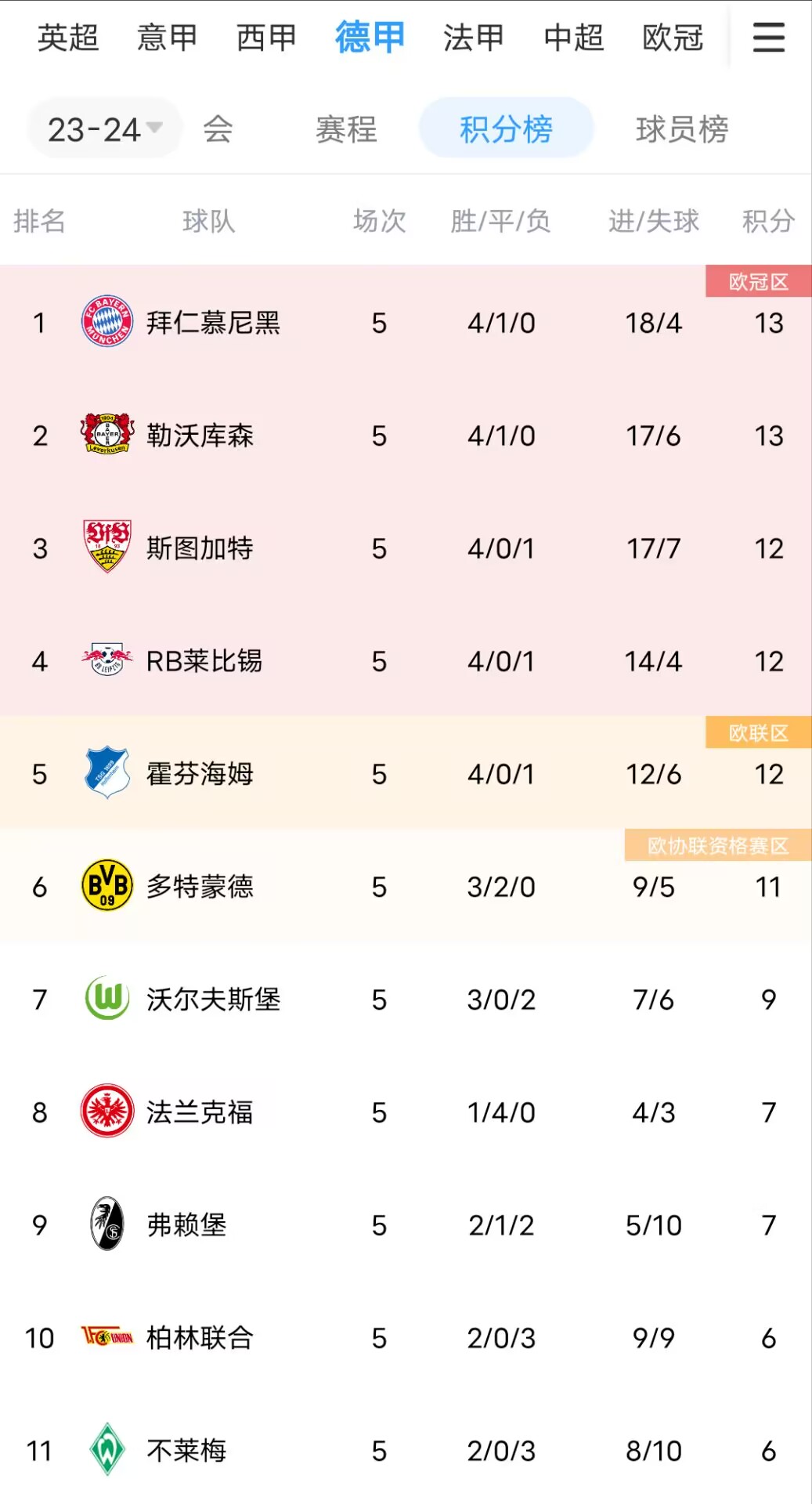Tap the Bayer Leverkusen club crest
This screenshot has width=812, height=1504.
[x=107, y=434]
